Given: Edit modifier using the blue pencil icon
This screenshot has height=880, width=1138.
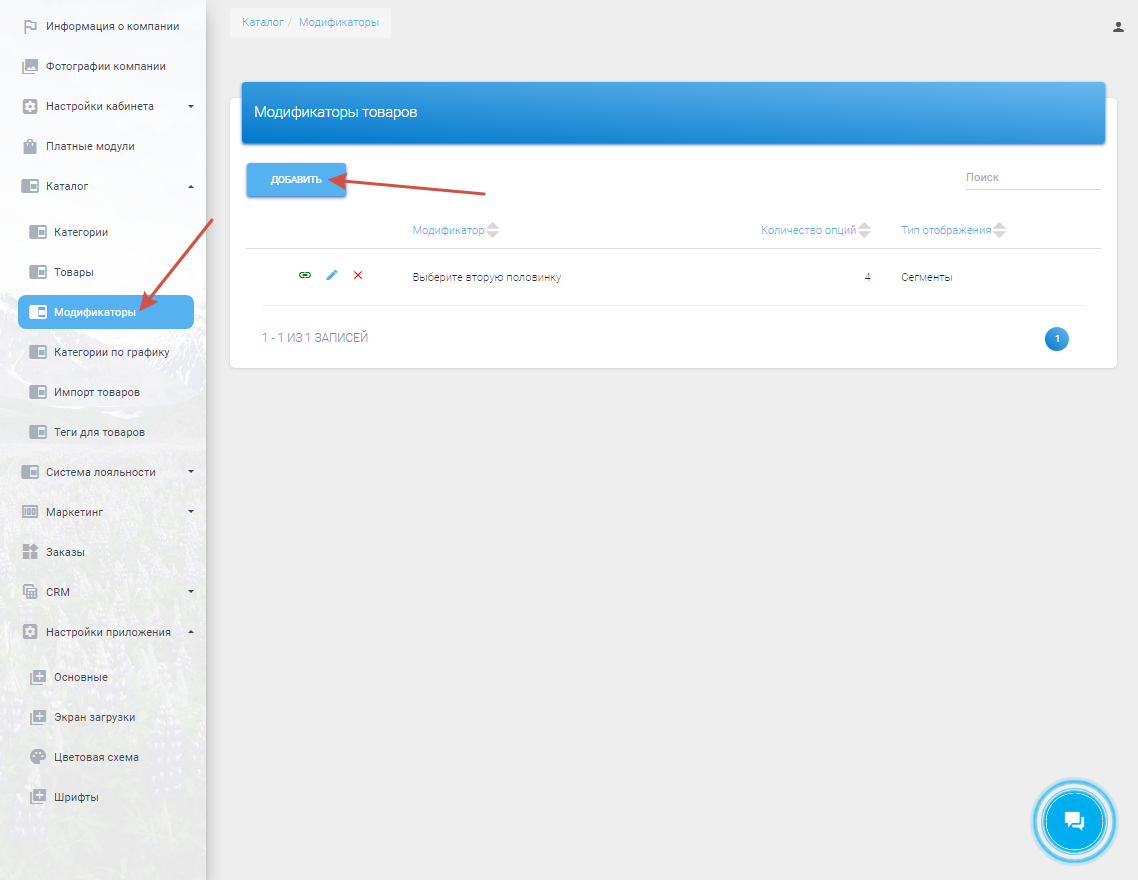Looking at the screenshot, I should (332, 275).
